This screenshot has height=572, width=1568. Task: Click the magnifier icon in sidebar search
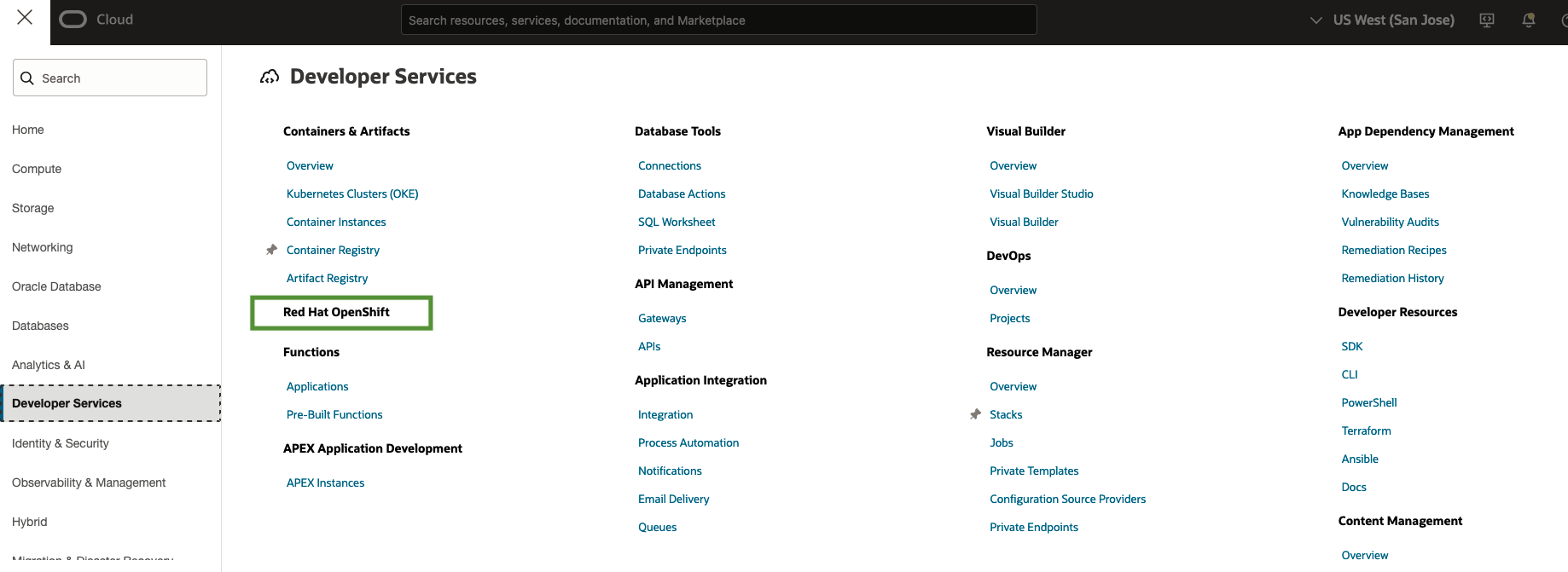[x=27, y=78]
